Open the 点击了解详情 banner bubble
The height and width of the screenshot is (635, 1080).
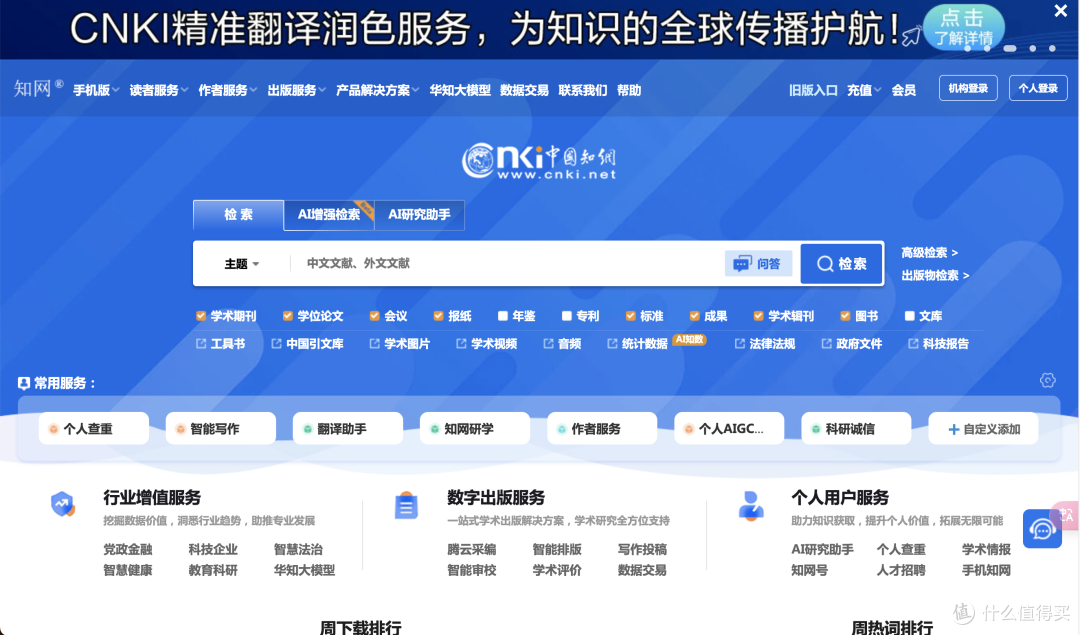(x=963, y=28)
